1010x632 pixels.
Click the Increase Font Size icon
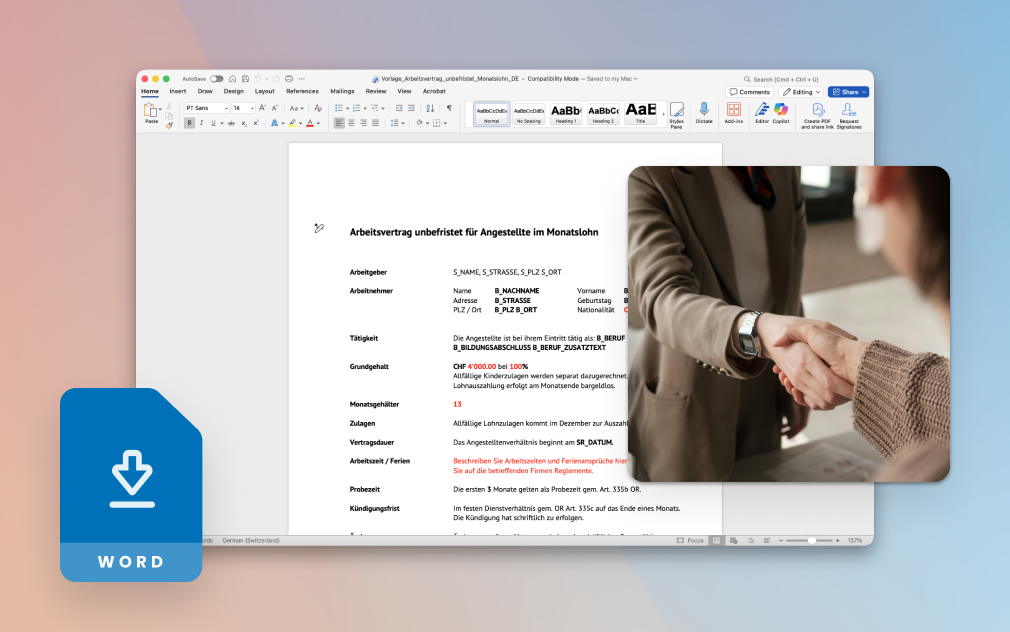(262, 108)
